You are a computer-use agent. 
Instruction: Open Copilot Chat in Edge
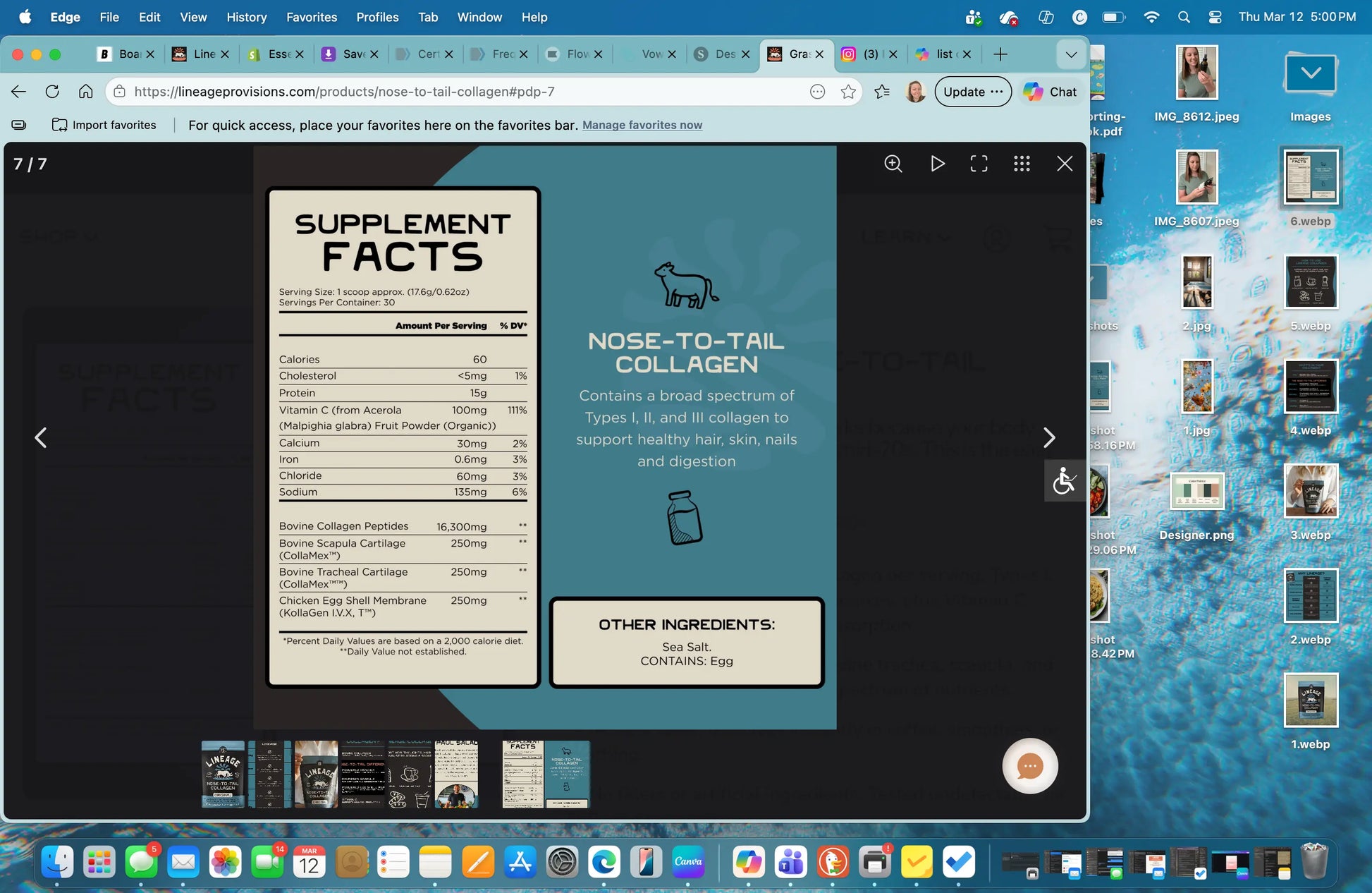coord(1051,92)
